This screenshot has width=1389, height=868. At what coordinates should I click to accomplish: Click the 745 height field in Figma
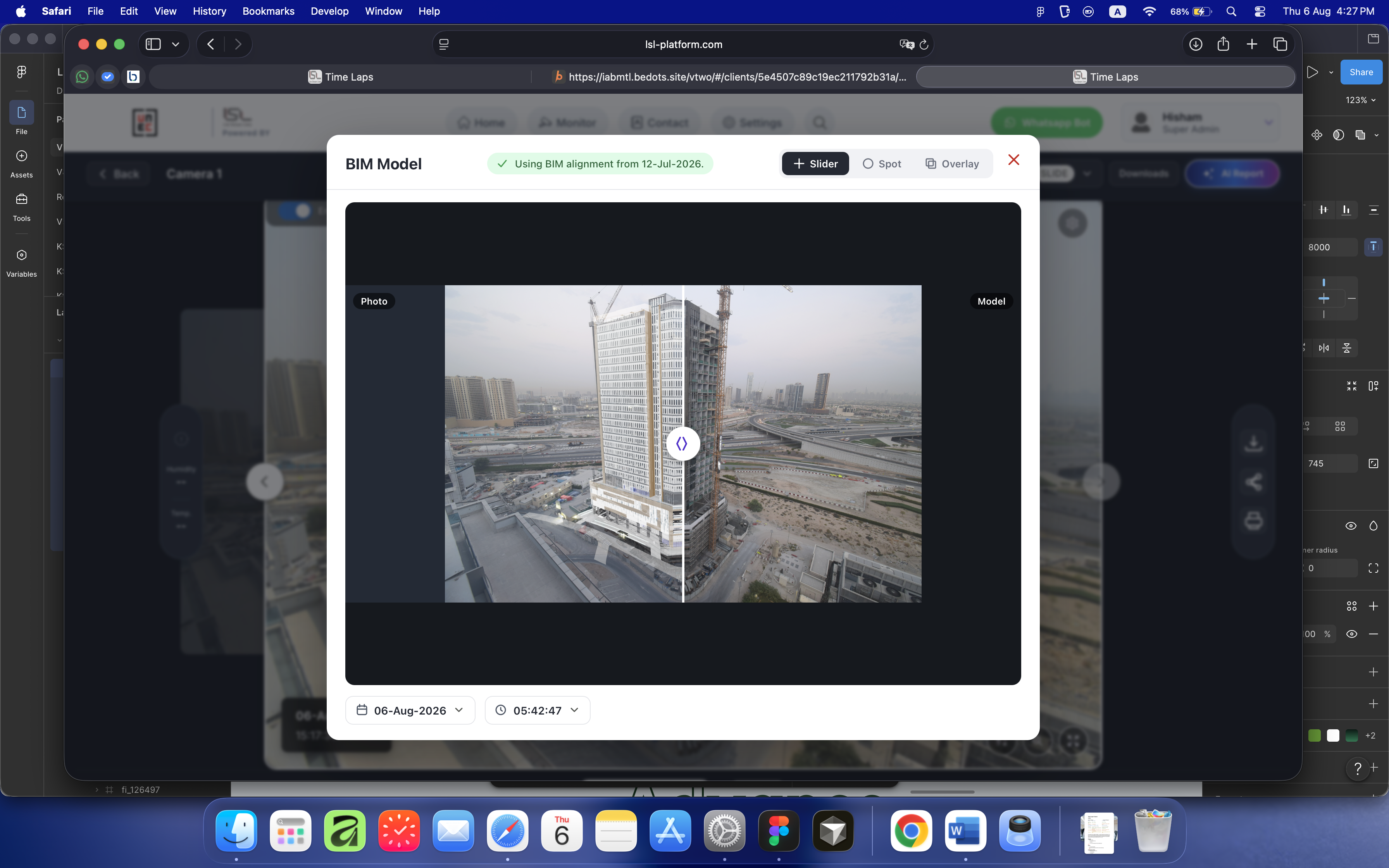pyautogui.click(x=1330, y=463)
